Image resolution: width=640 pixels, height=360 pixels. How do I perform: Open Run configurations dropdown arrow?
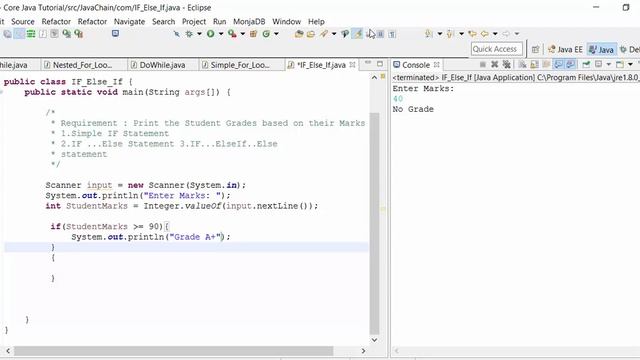(221, 34)
